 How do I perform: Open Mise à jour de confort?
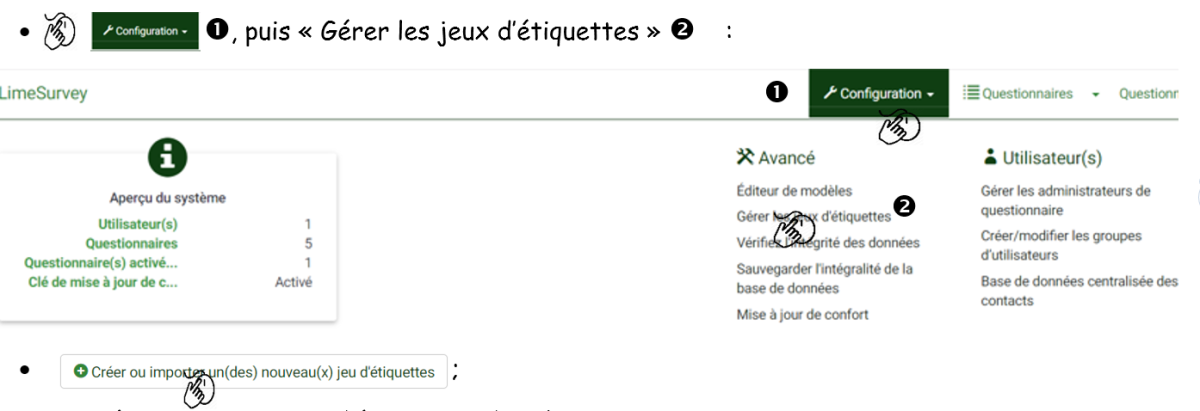[x=802, y=315]
